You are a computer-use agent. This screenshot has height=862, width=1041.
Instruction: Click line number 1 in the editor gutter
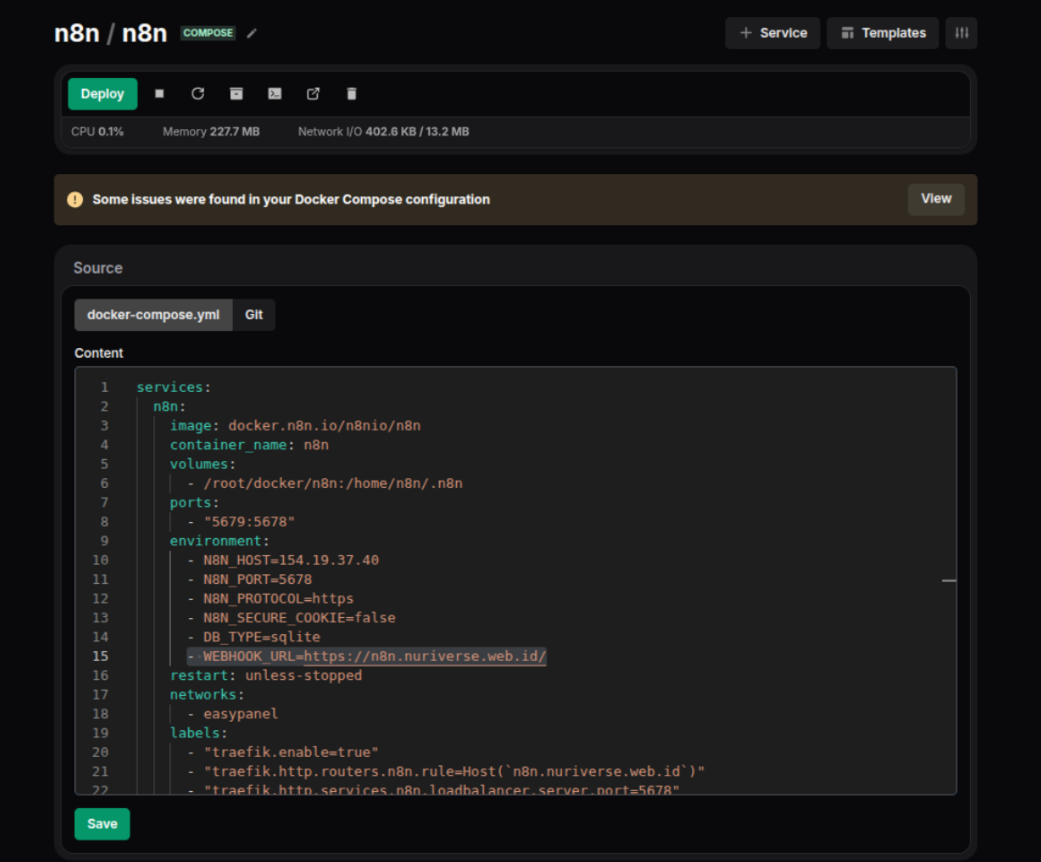click(x=104, y=387)
